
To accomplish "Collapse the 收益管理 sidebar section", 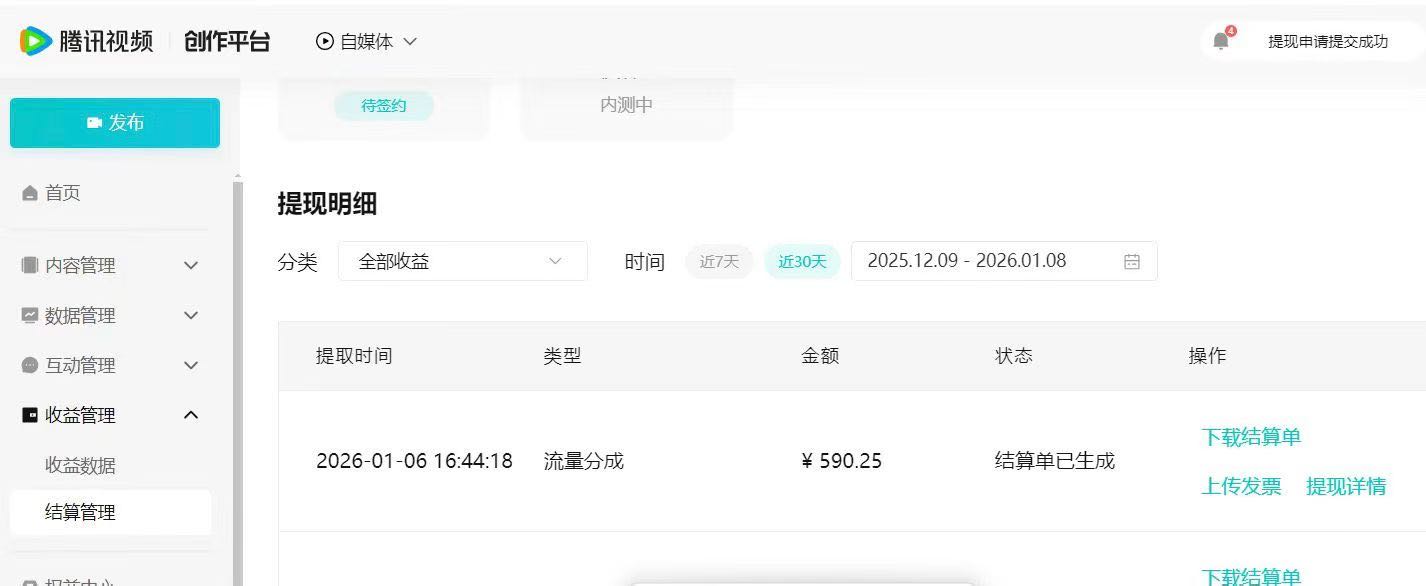I will point(190,415).
